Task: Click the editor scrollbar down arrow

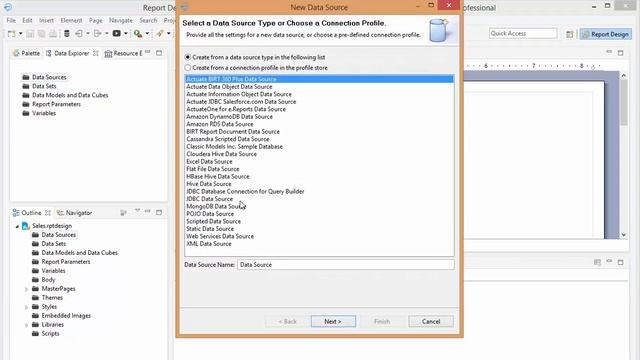Action: point(624,235)
